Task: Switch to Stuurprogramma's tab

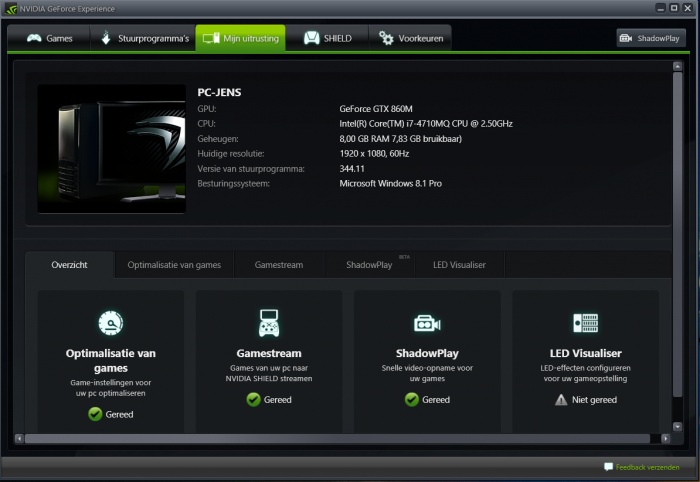Action: 143,38
